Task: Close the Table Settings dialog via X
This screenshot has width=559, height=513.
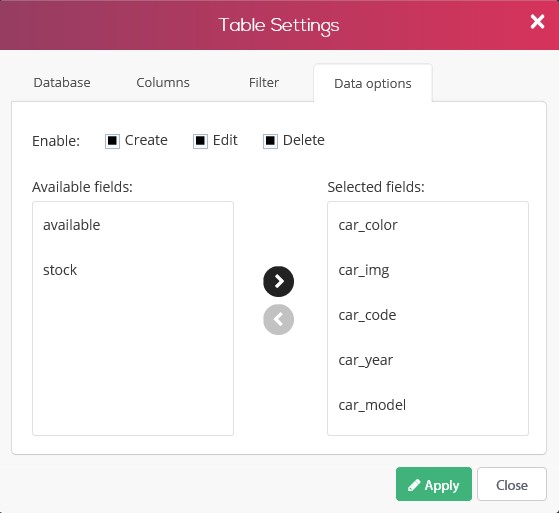Action: point(537,22)
